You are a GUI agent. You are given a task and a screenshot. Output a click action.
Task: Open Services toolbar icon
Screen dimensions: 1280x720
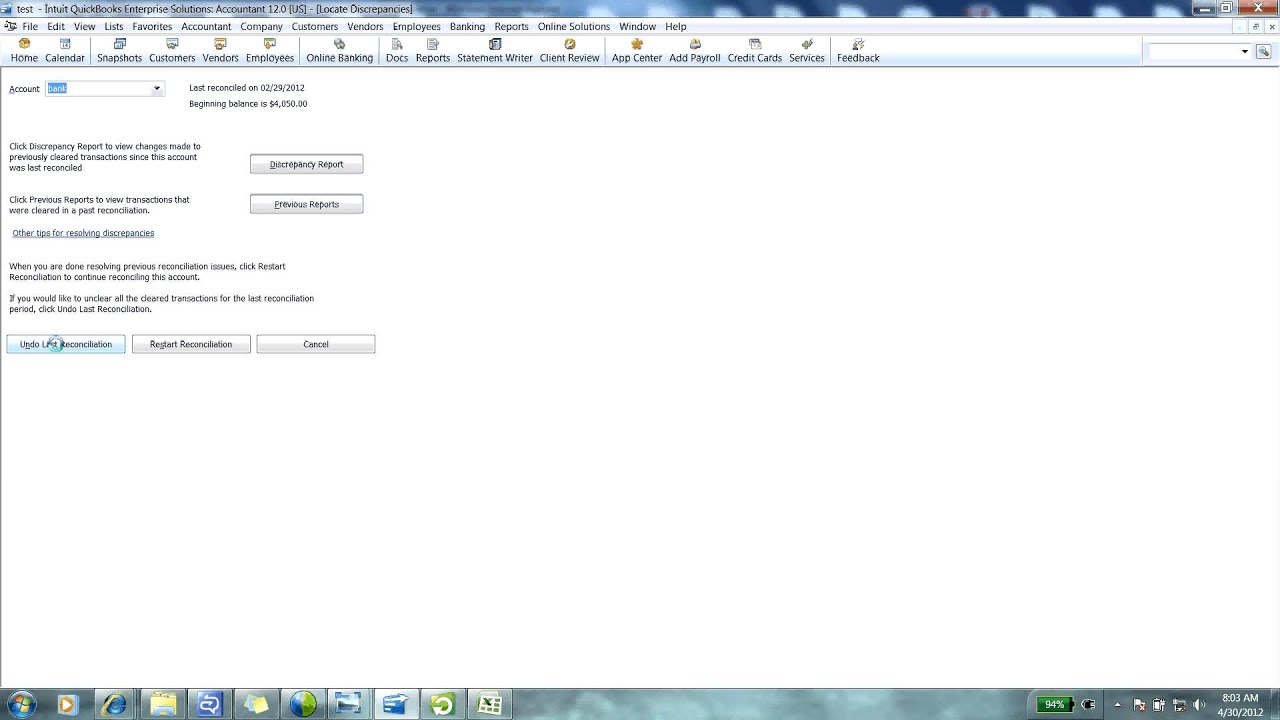(x=807, y=51)
